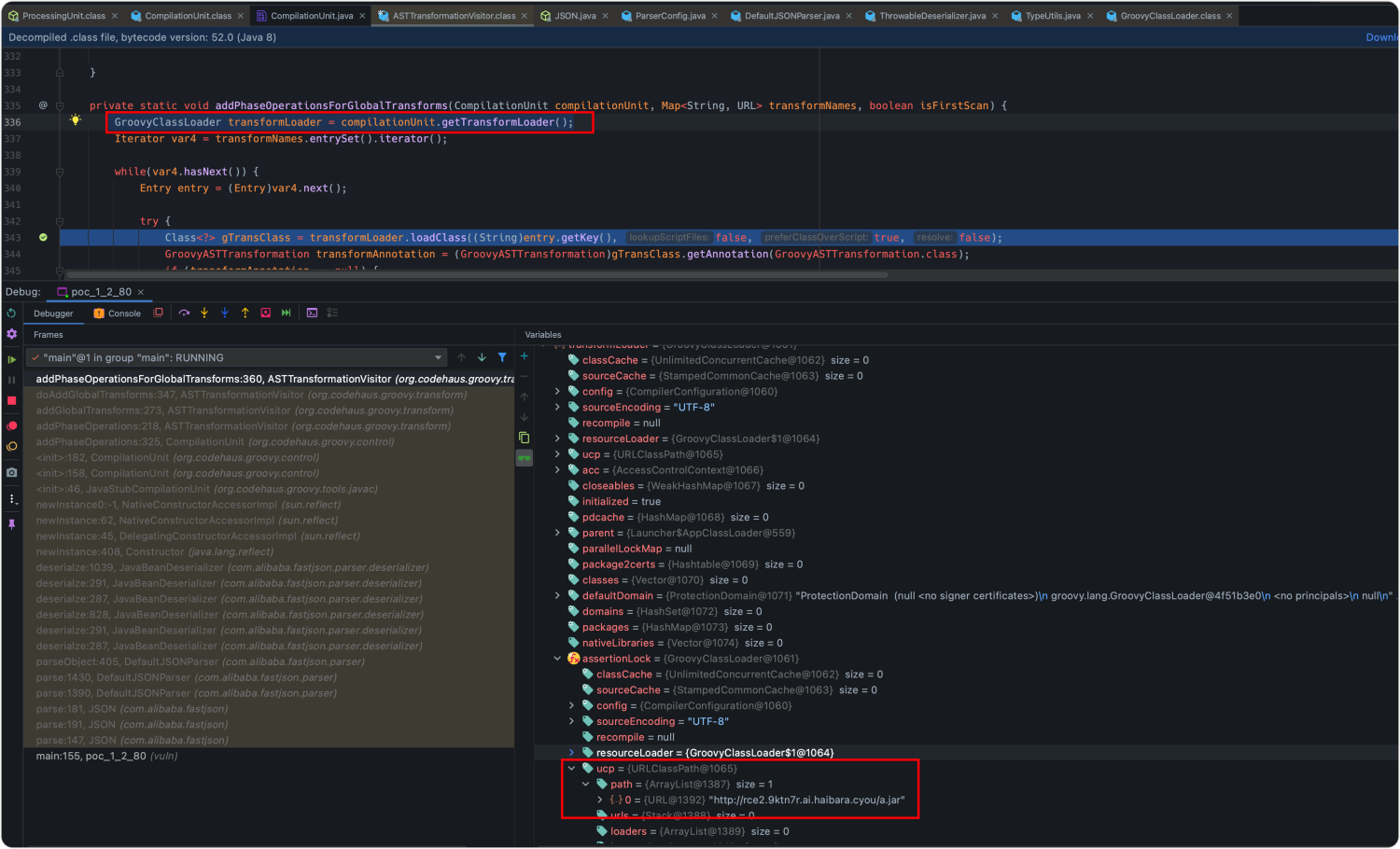Screen dimensions: 1400x849
Task: Pin the debug tab
Action: [11, 524]
